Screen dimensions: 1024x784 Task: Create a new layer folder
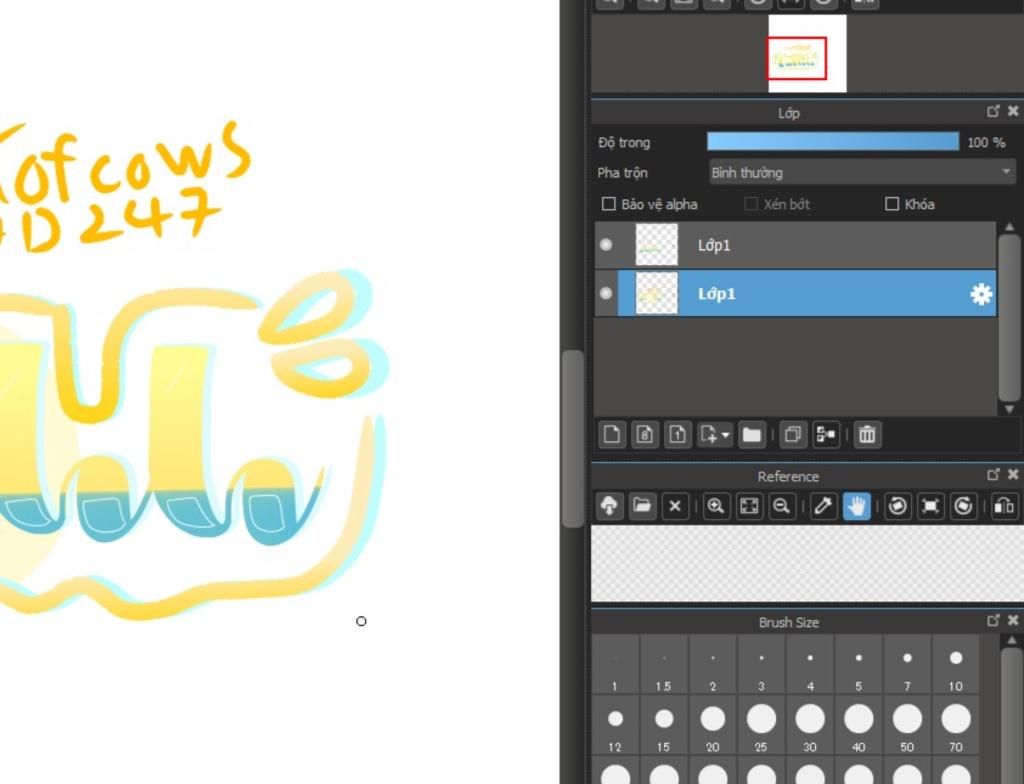(x=752, y=434)
